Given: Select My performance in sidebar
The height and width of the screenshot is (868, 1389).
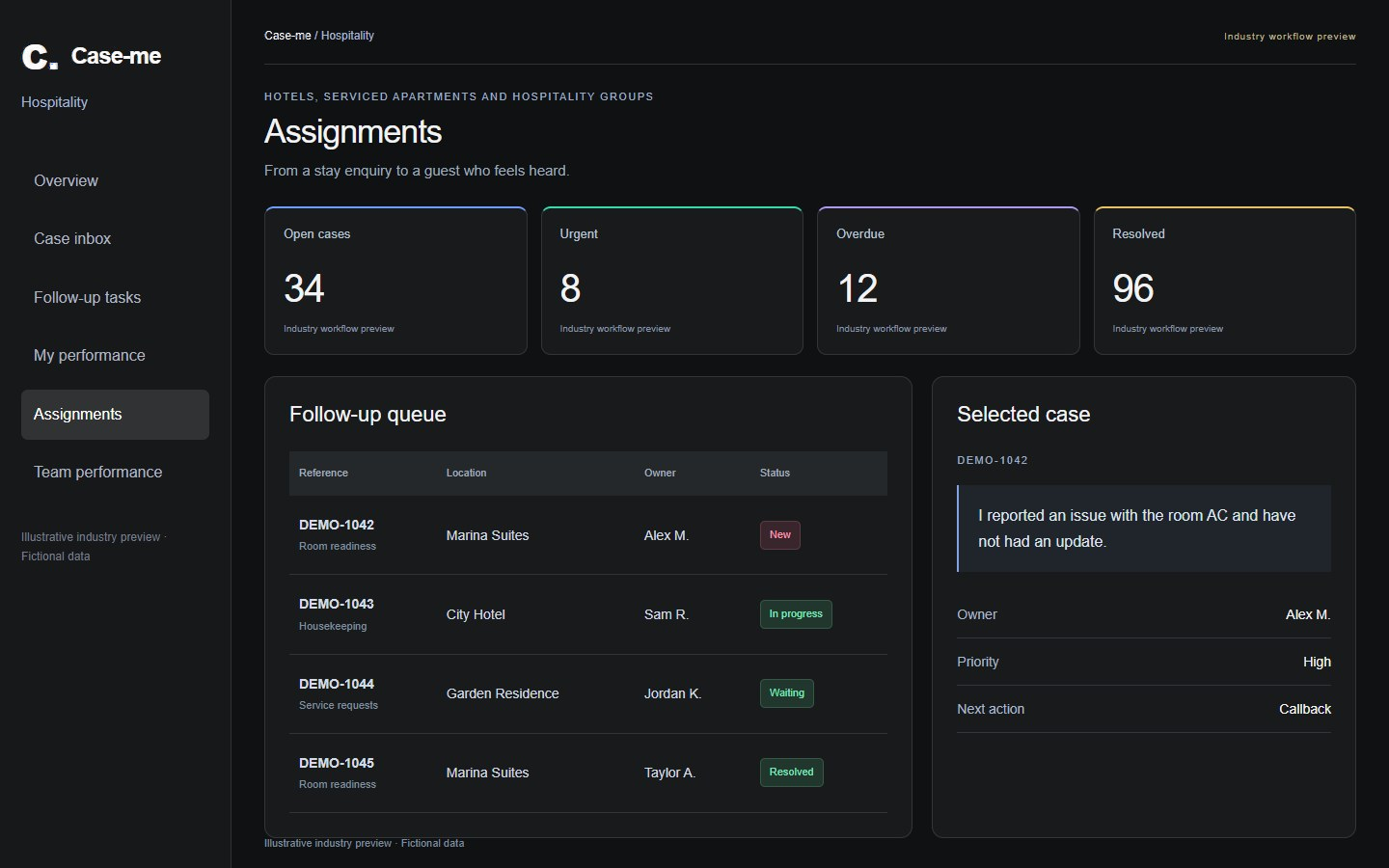Looking at the screenshot, I should click(x=115, y=356).
